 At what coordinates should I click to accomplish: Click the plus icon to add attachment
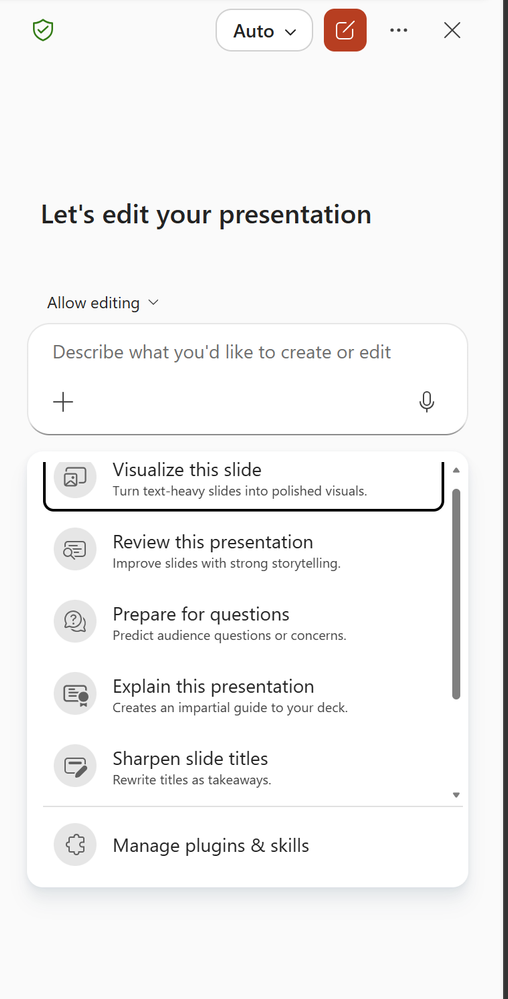[x=63, y=401]
